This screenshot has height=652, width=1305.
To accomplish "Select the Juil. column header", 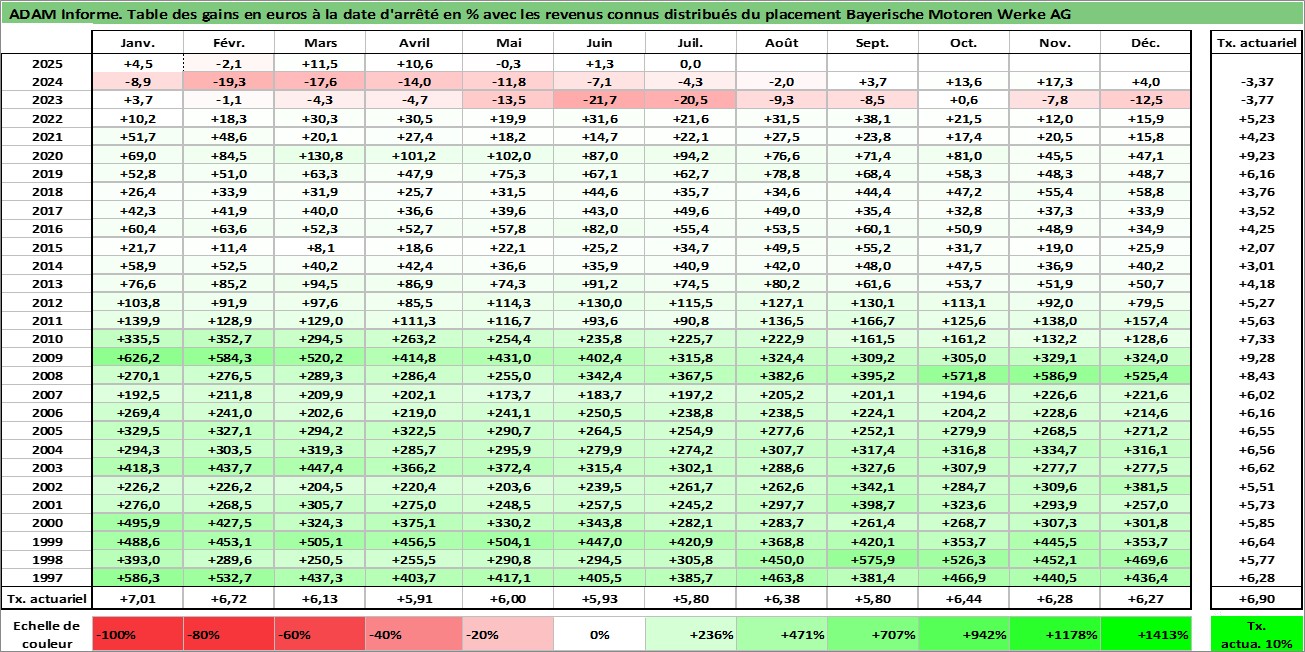I will (690, 43).
